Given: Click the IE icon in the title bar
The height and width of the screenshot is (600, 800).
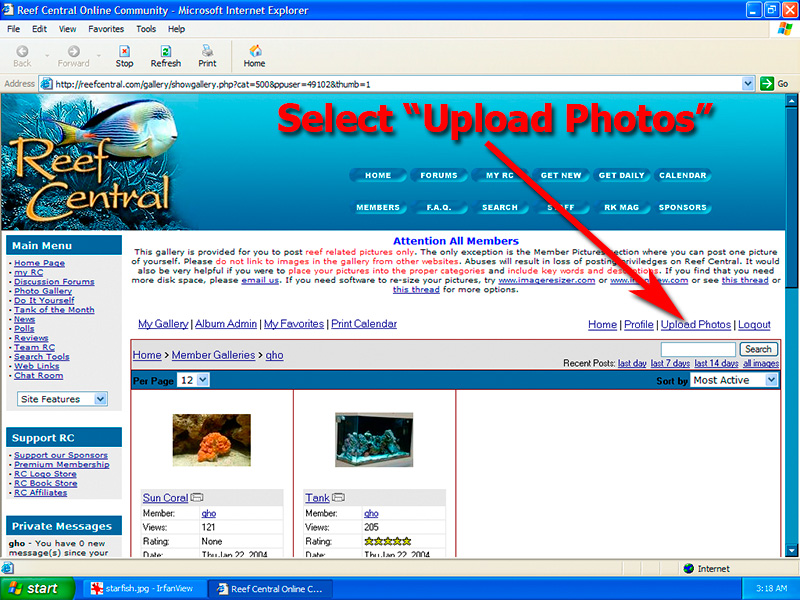Looking at the screenshot, I should click(x=7, y=10).
